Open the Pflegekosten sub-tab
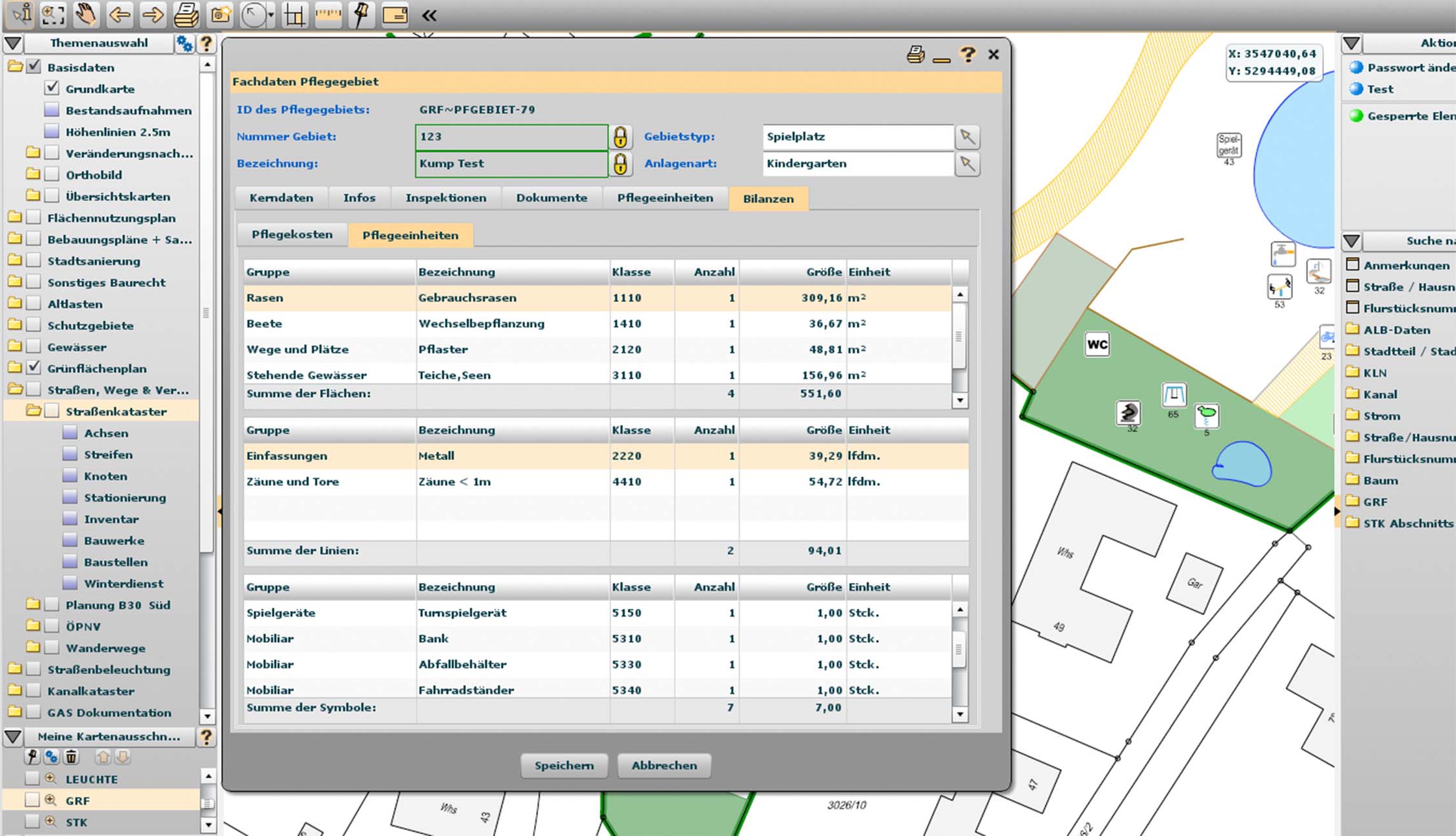Viewport: 1456px width, 836px height. [x=291, y=234]
